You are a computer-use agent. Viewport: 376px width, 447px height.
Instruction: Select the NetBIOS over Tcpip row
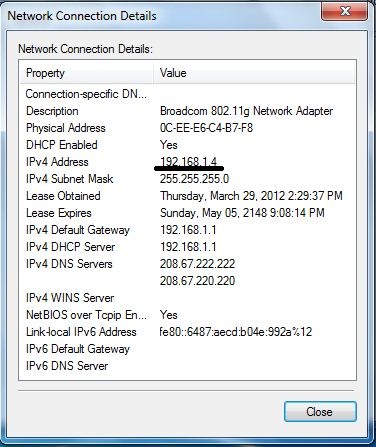(187, 315)
